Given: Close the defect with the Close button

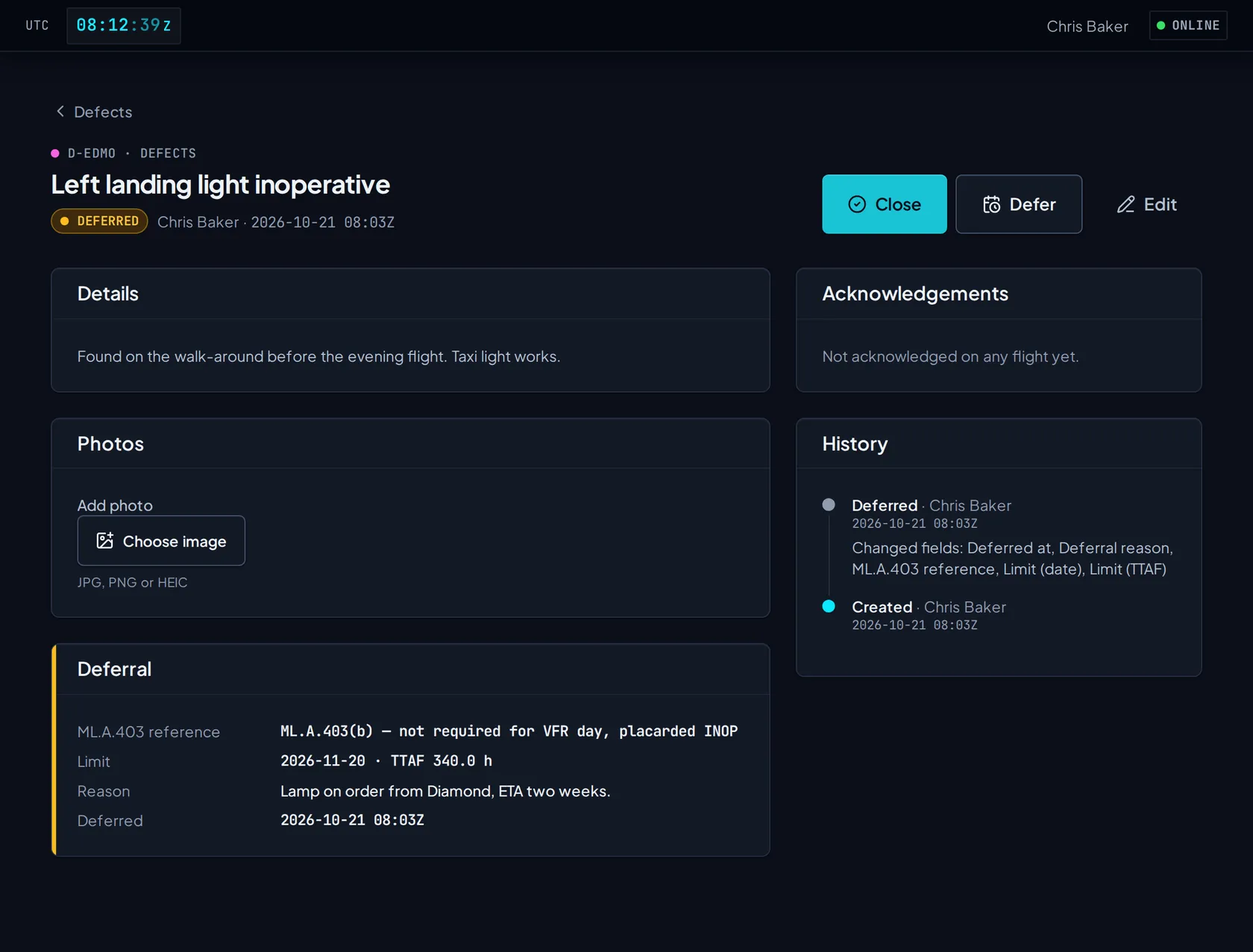Looking at the screenshot, I should tap(884, 204).
